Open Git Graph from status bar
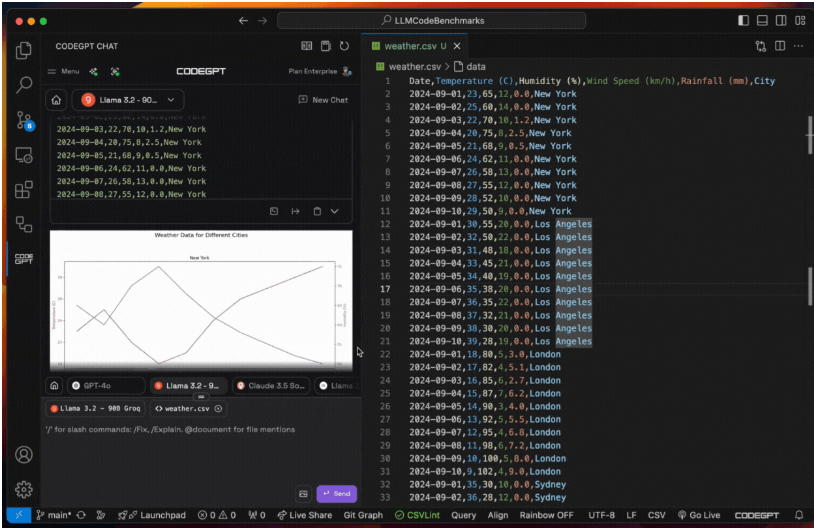This screenshot has width=814, height=528. click(363, 515)
